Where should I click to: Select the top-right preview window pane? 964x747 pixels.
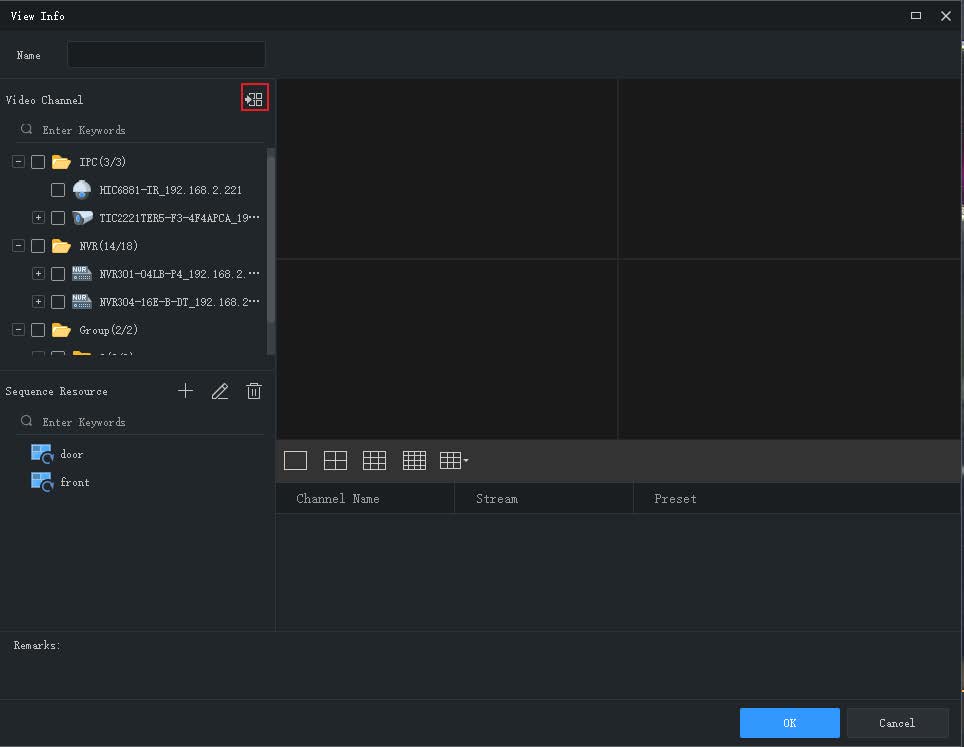[x=789, y=168]
